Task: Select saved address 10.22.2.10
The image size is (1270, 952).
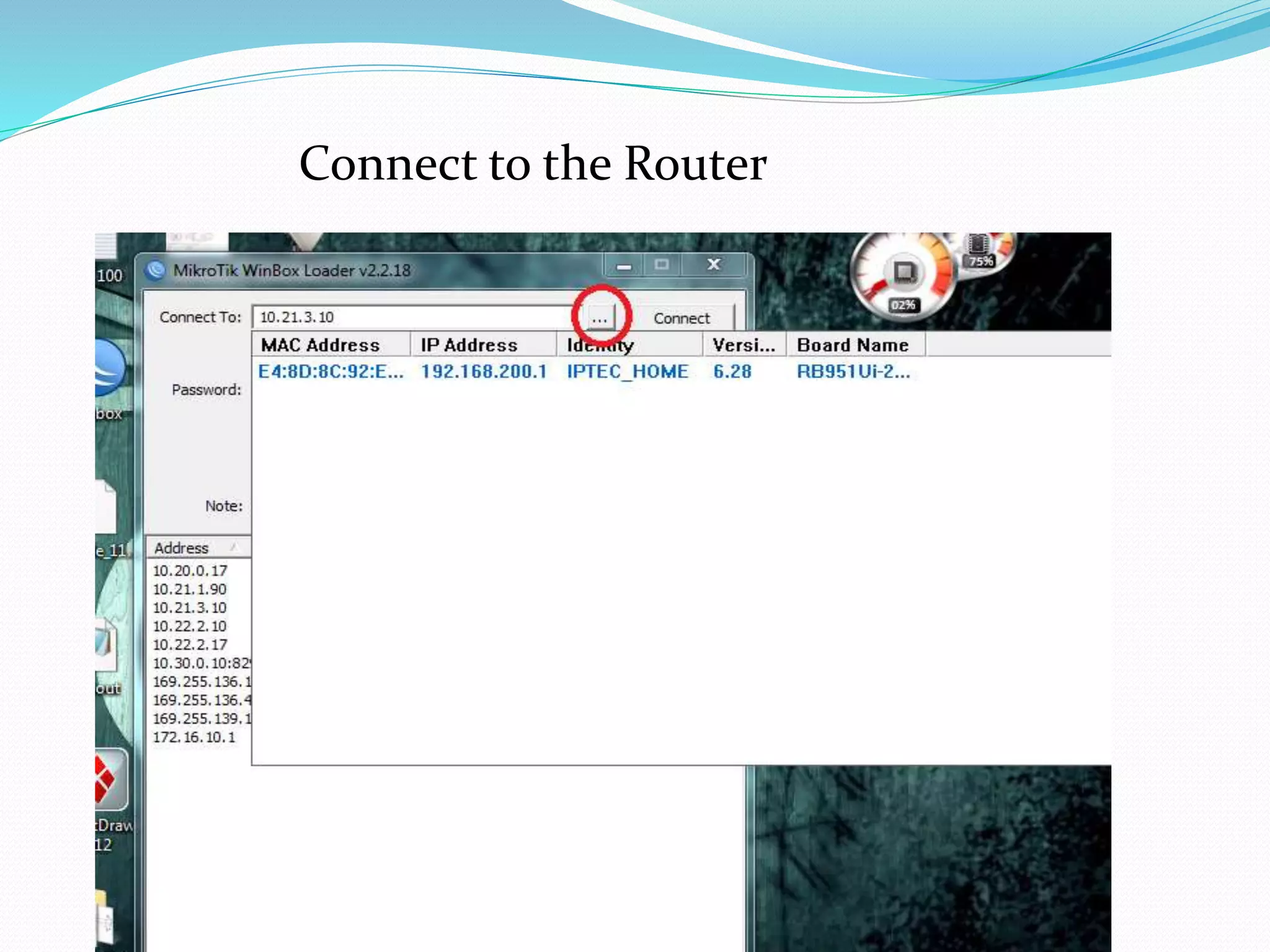Action: 189,626
